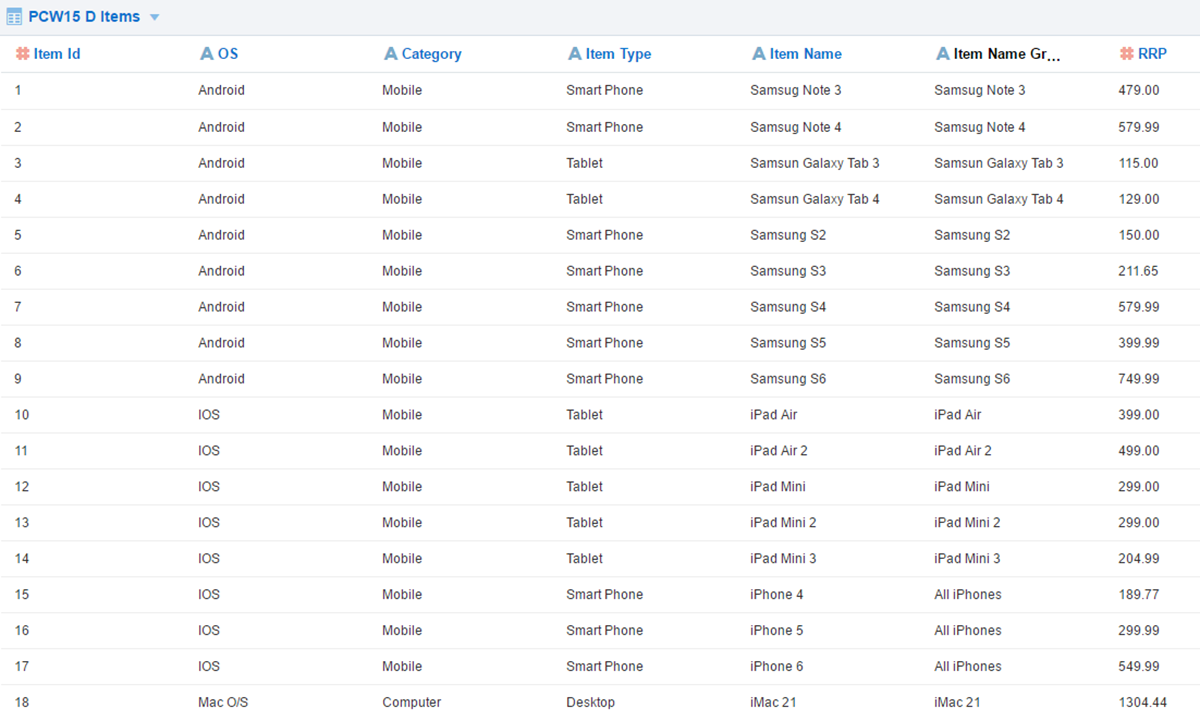Click the number type icon for Item Id
Viewport: 1200px width, 720px height.
(22, 54)
